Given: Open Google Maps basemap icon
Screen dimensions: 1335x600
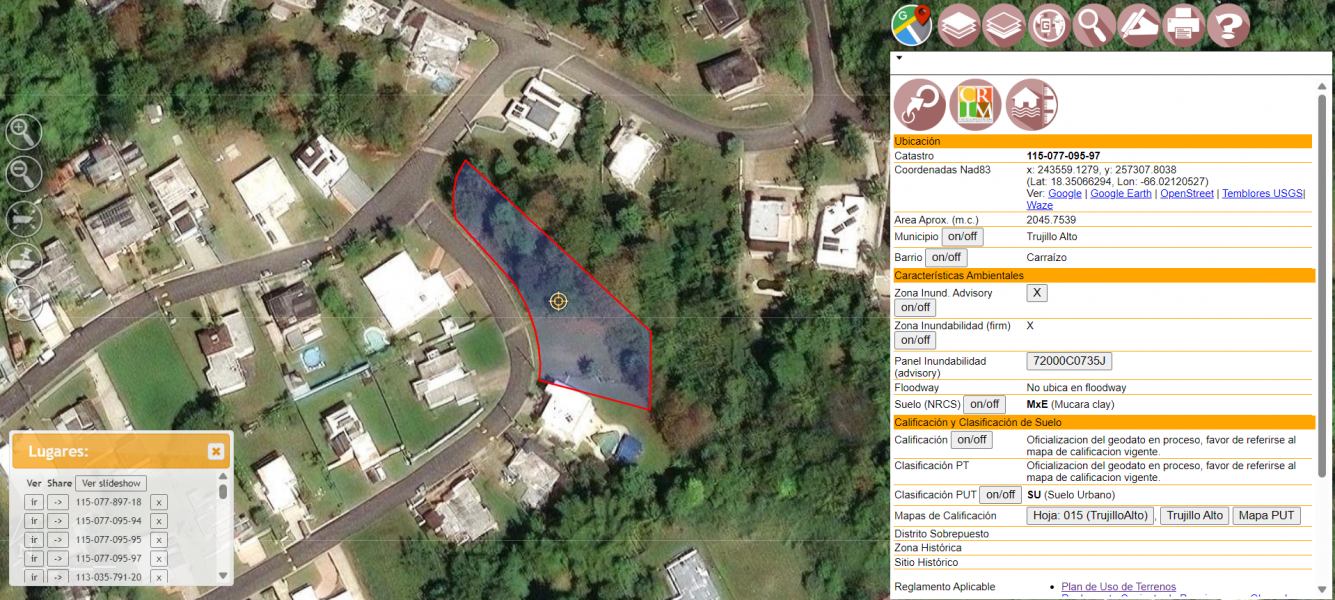Looking at the screenshot, I should [x=912, y=26].
